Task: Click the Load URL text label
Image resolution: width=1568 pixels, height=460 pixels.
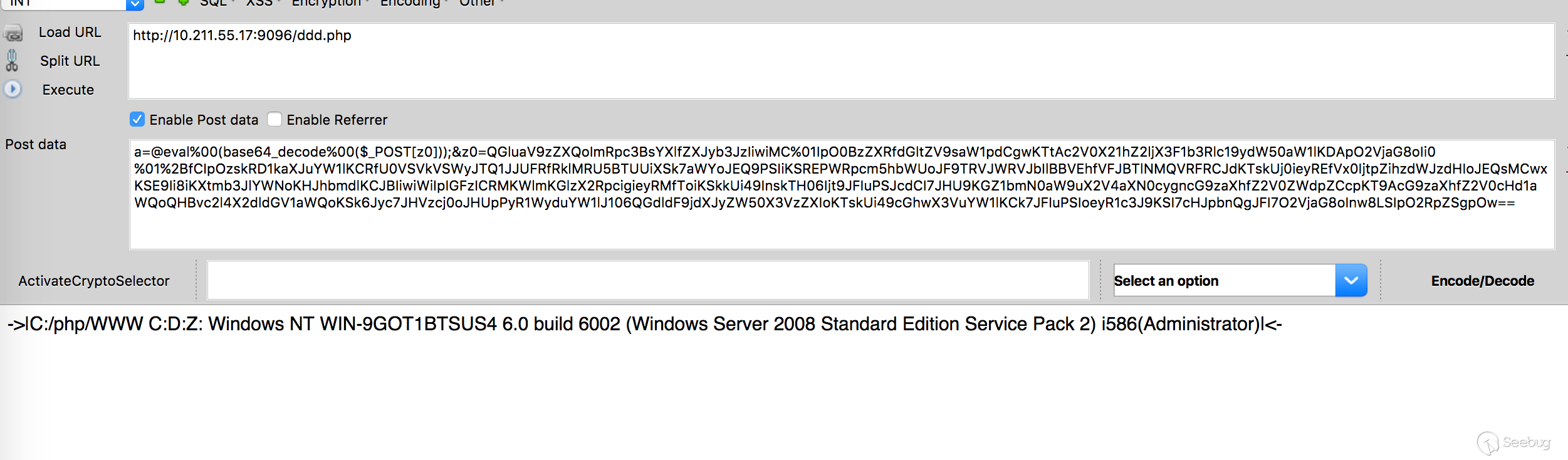Action: (70, 33)
